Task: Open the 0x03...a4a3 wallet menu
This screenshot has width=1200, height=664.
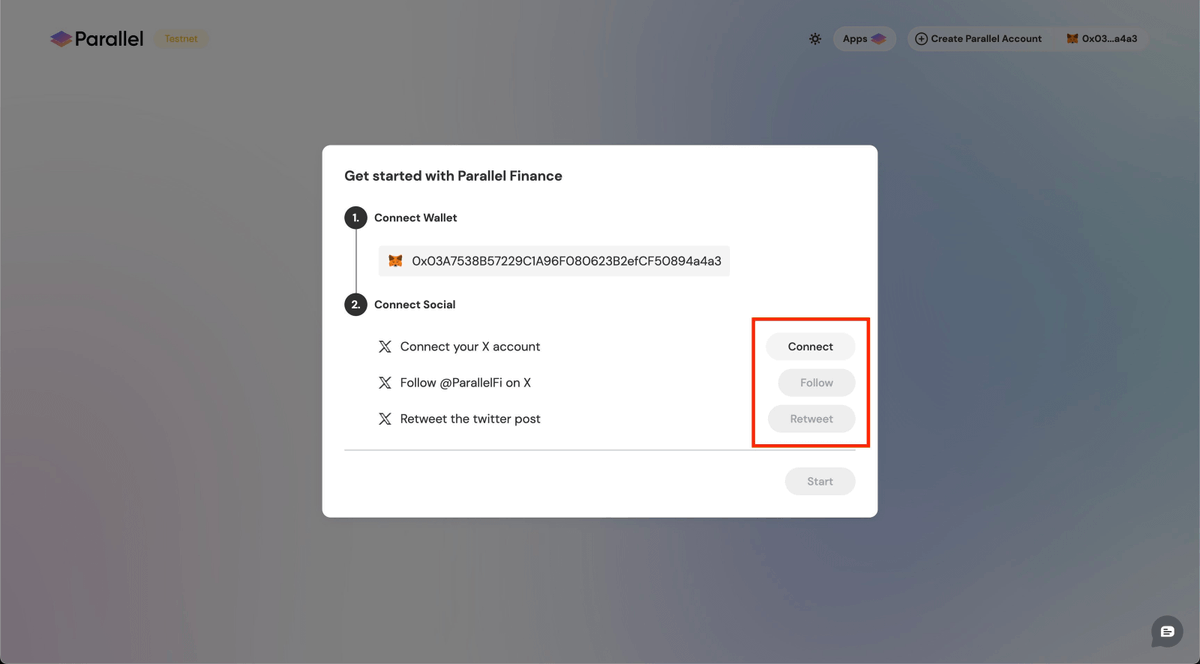Action: (x=1101, y=39)
